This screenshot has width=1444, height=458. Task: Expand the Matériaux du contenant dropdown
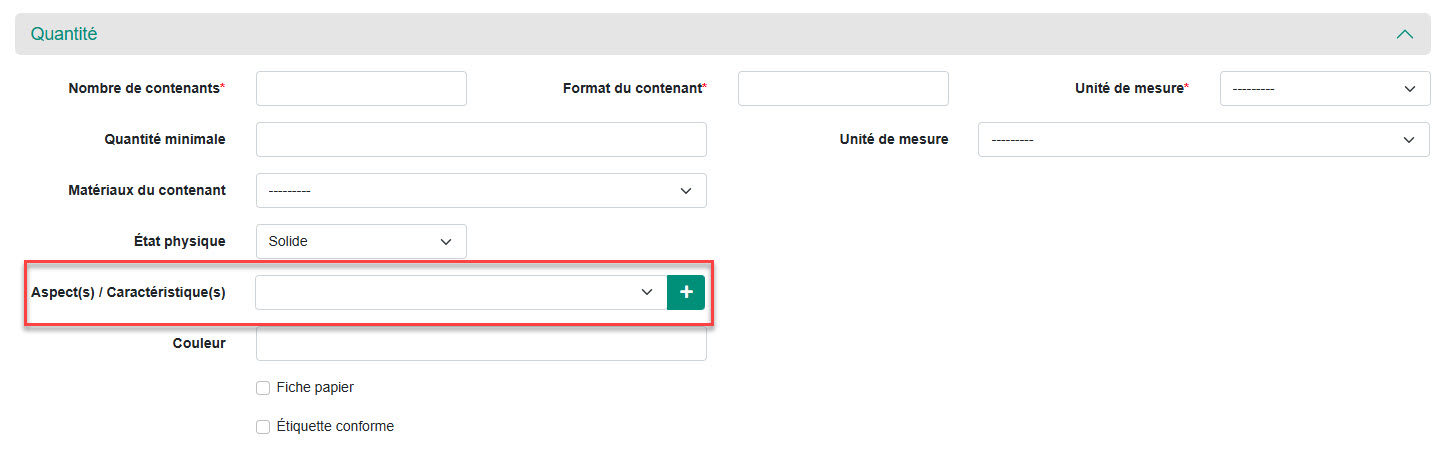(481, 191)
